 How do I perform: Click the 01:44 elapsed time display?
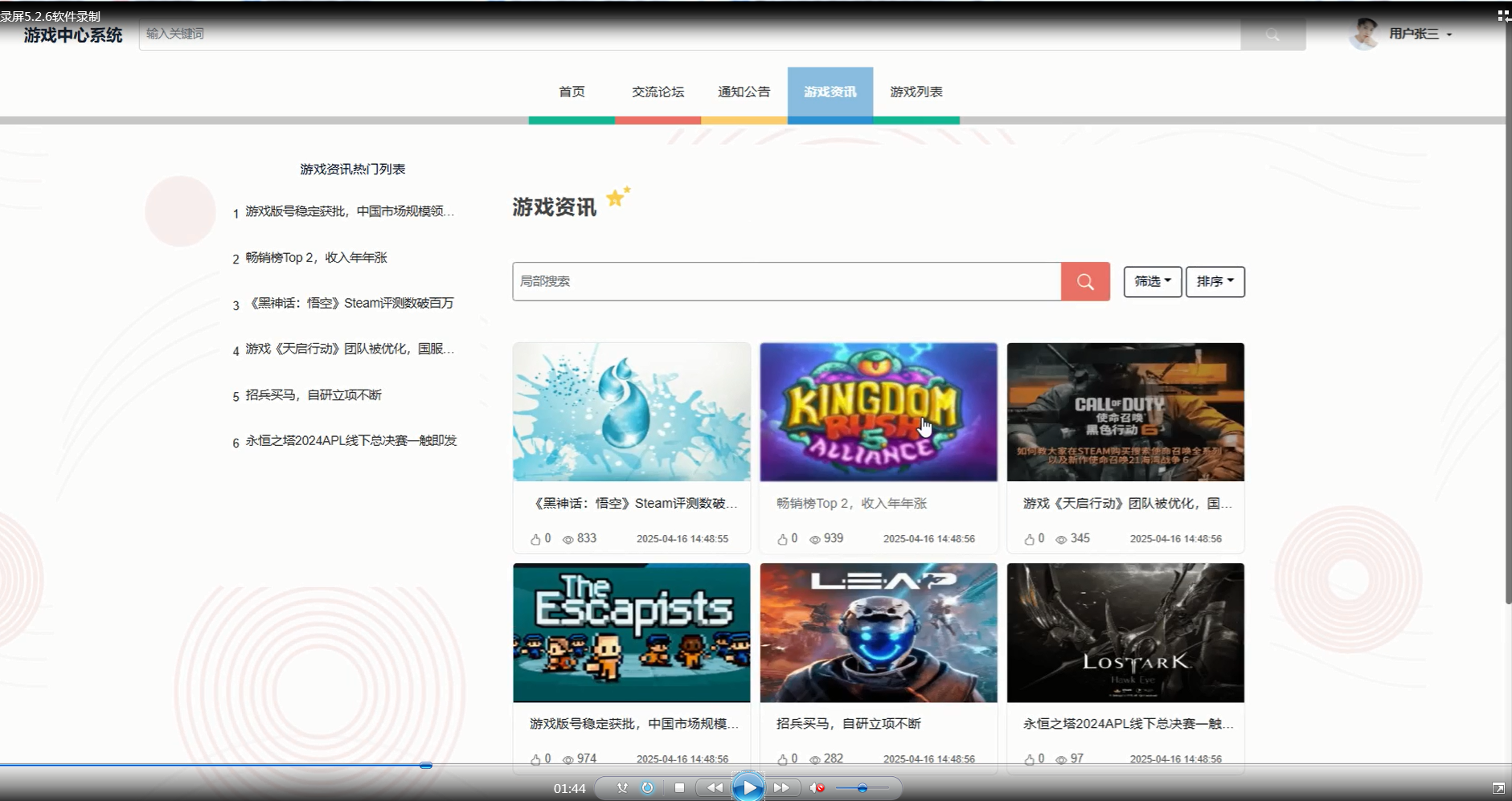(x=569, y=789)
